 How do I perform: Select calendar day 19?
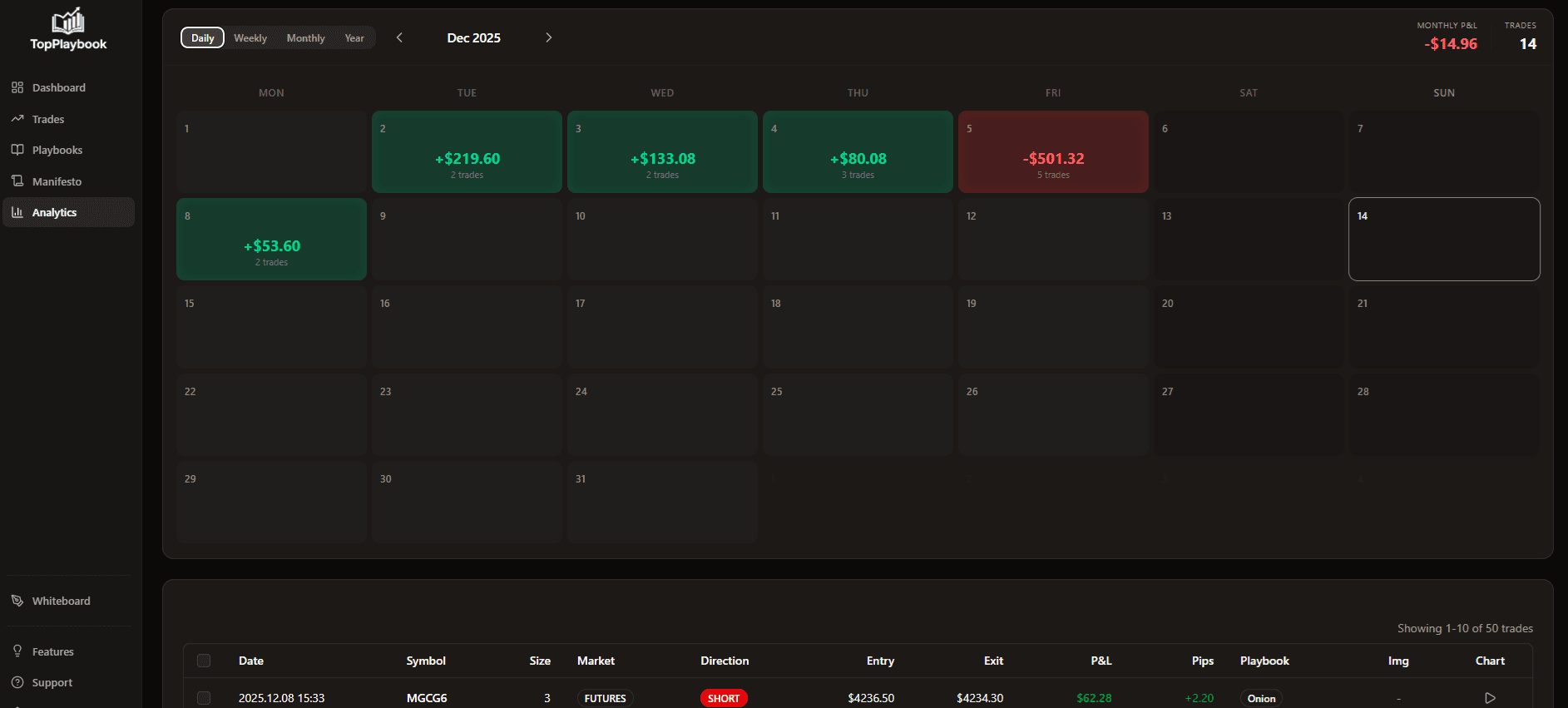click(1053, 327)
